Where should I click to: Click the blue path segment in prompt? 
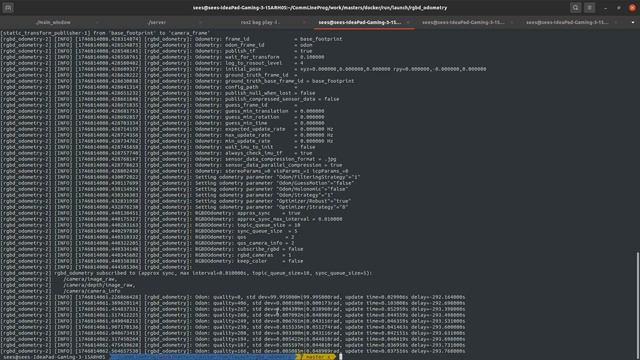pyautogui.click(x=203, y=357)
